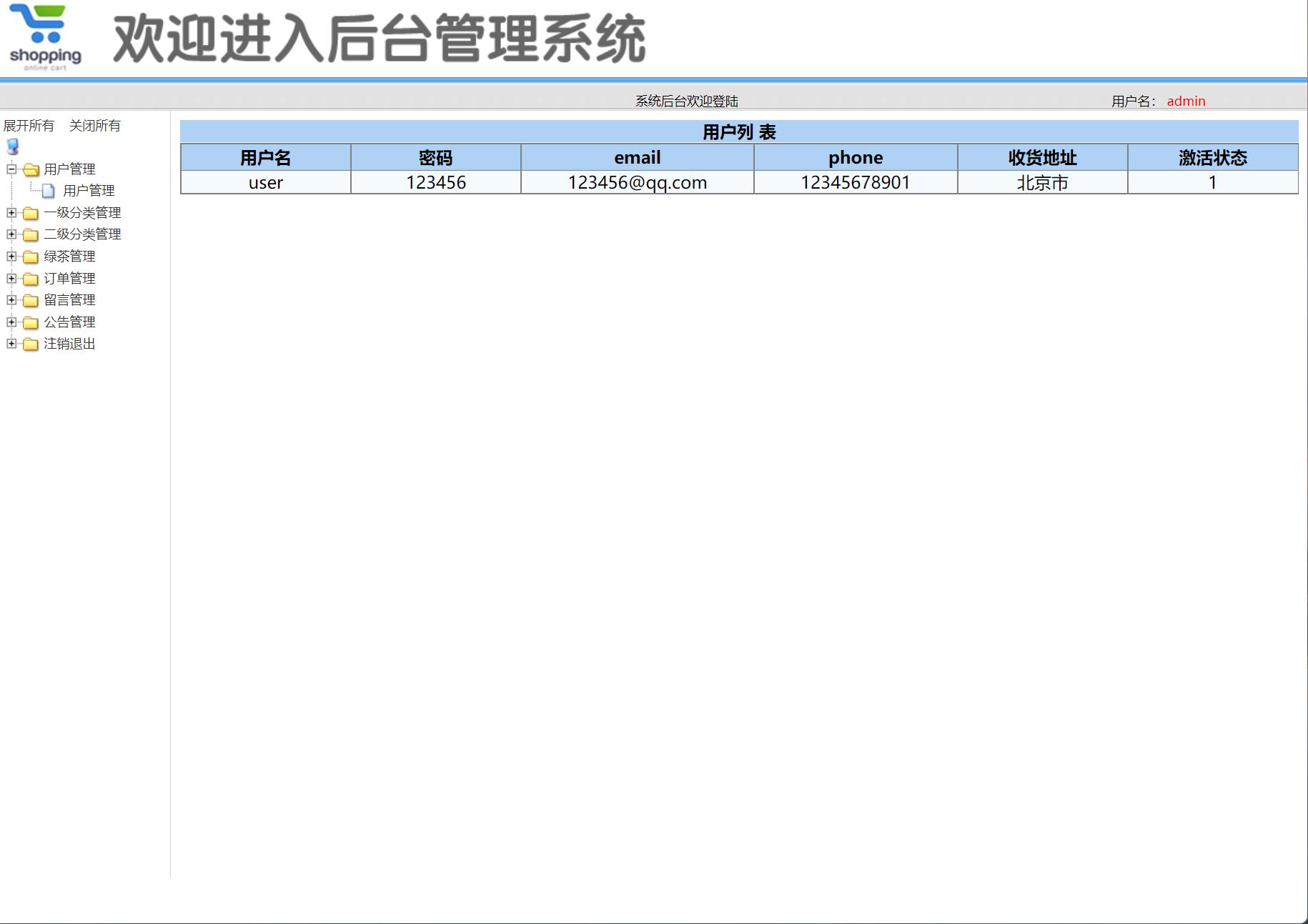Expand the 订单管理 tree node
Screen dimensions: 1308x924
[x=10, y=278]
